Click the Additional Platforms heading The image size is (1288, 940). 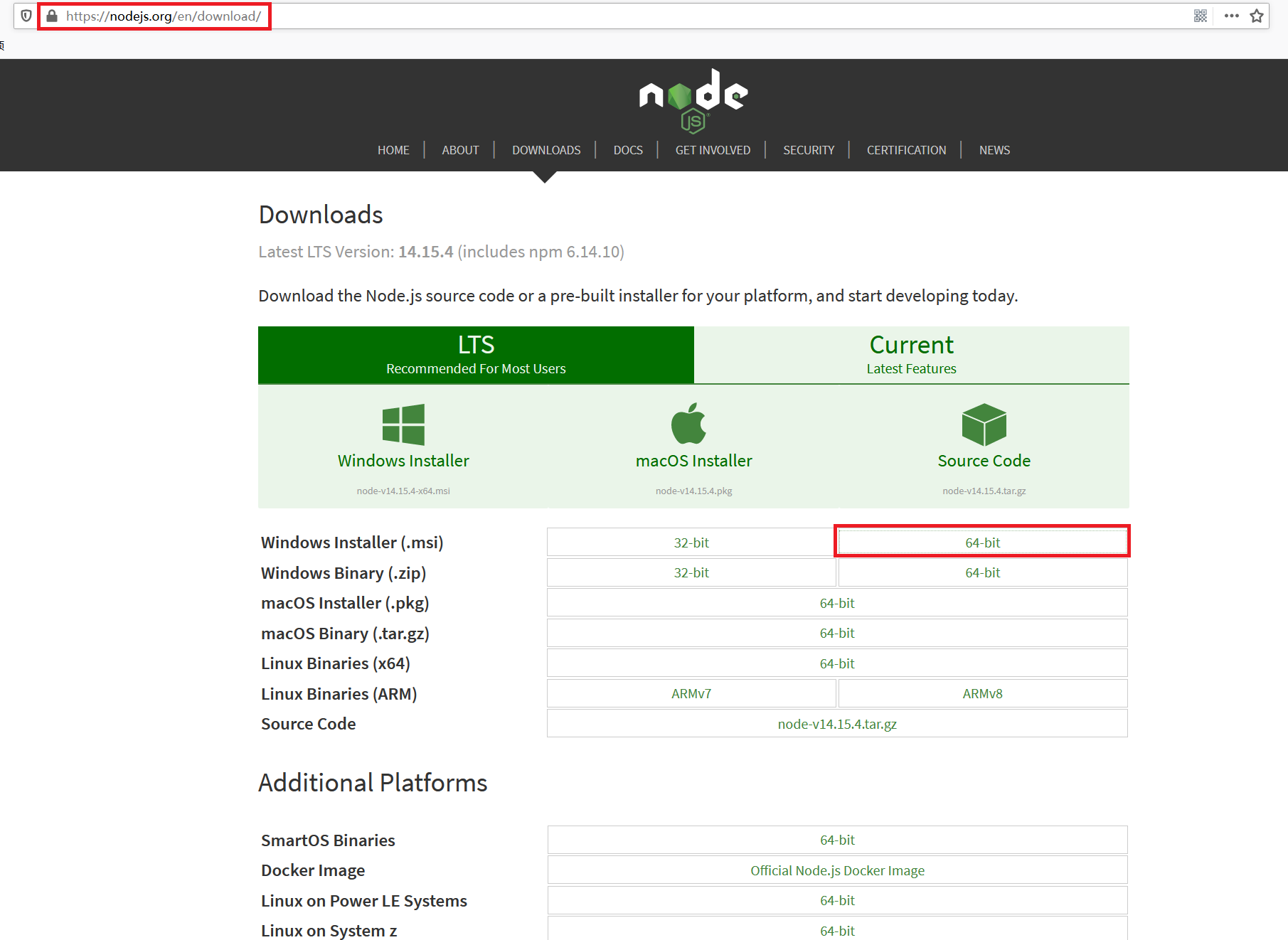pyautogui.click(x=373, y=783)
